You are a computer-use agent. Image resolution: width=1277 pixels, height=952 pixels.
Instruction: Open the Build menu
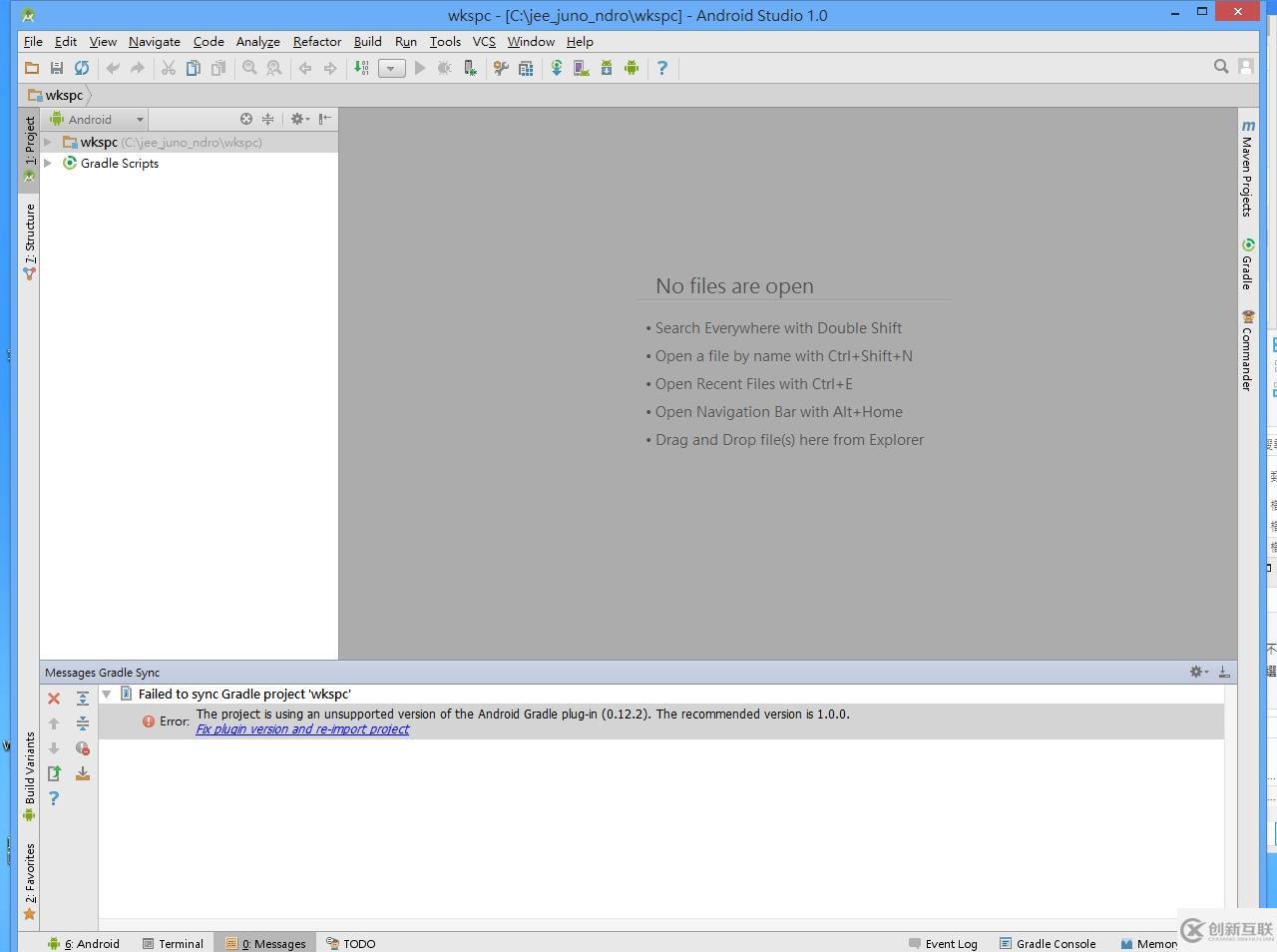pos(368,41)
